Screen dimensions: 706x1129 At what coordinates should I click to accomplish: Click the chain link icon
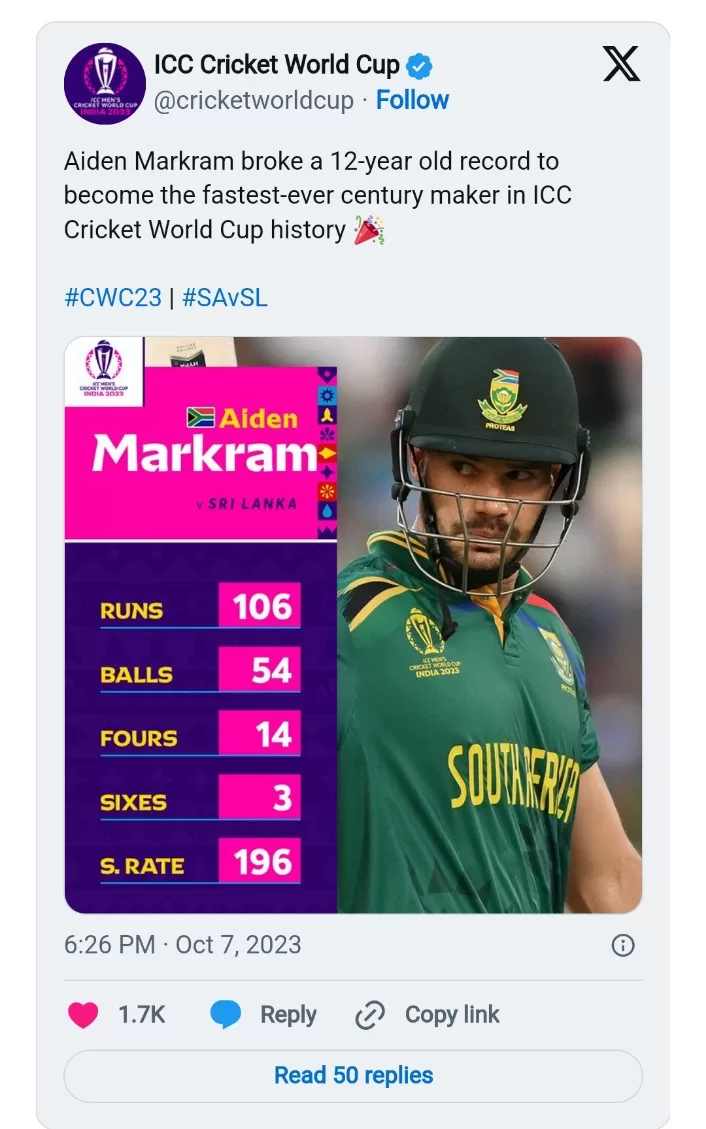click(370, 1016)
